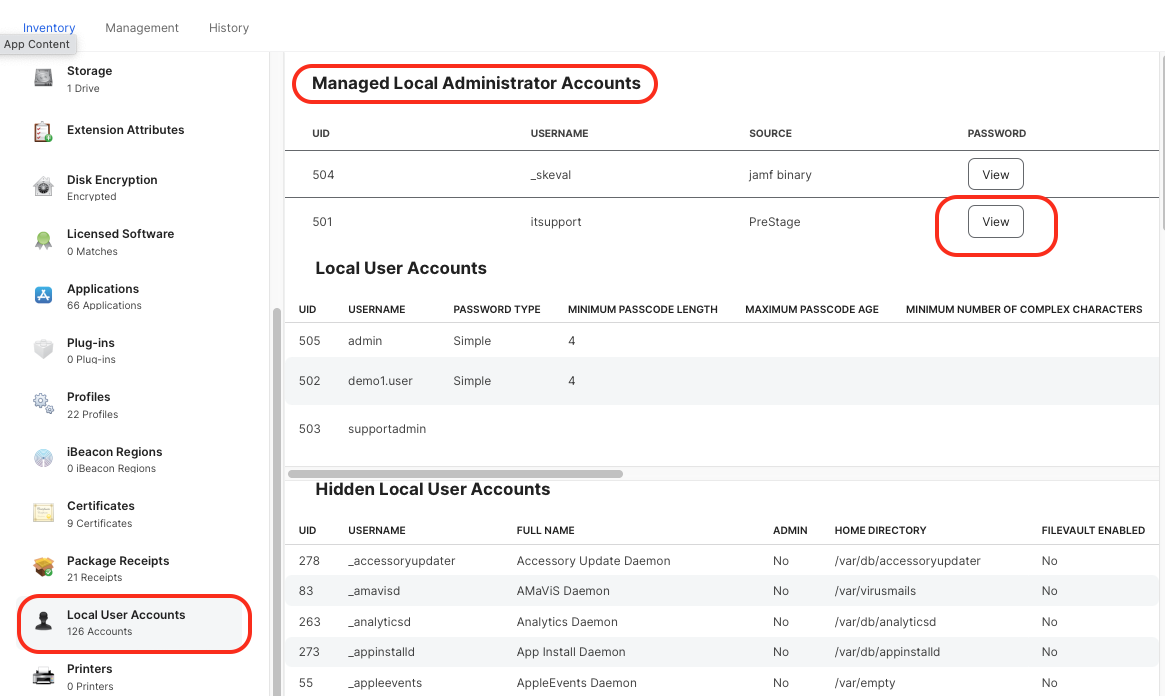The width and height of the screenshot is (1165, 696).
Task: Click UID 504 cell
Action: (323, 175)
